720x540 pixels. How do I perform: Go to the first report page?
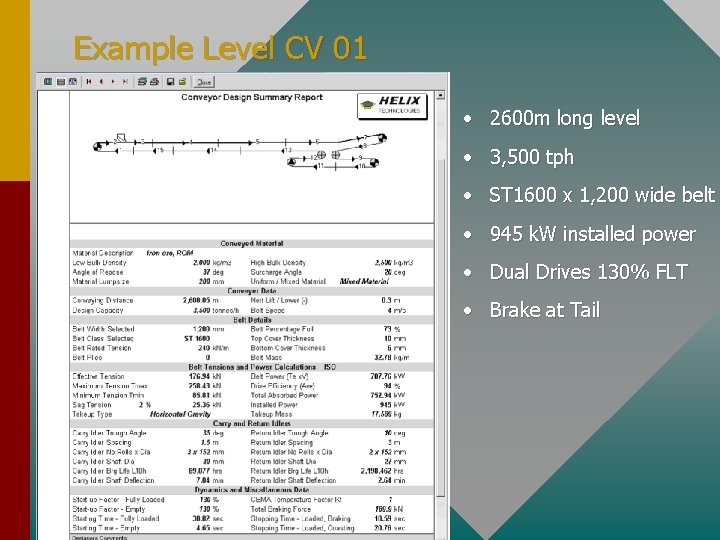pos(89,82)
